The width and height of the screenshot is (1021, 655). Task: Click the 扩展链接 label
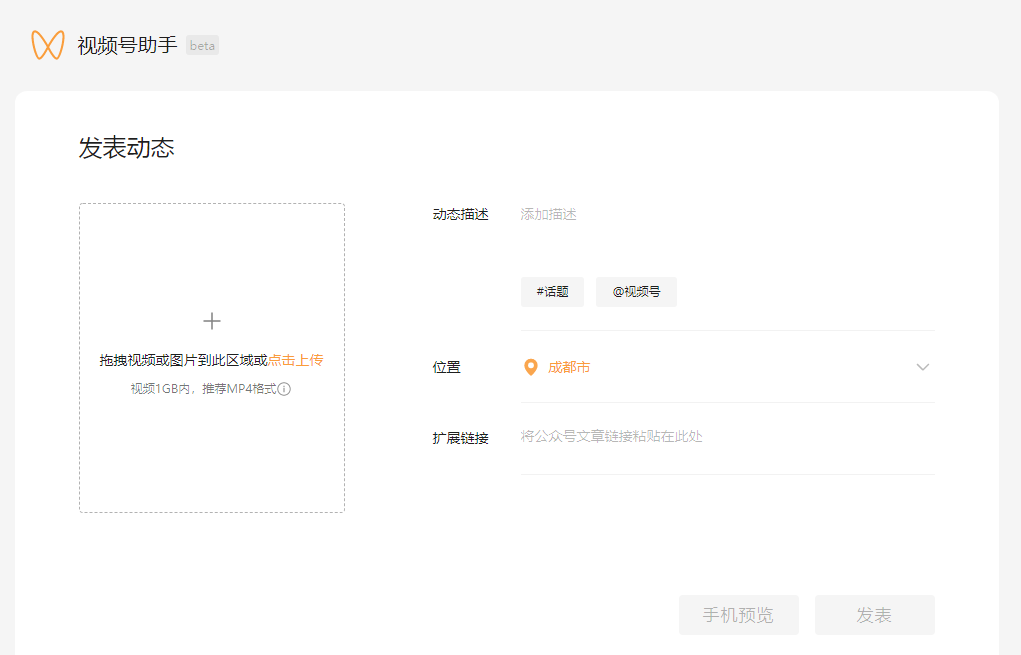tap(460, 438)
